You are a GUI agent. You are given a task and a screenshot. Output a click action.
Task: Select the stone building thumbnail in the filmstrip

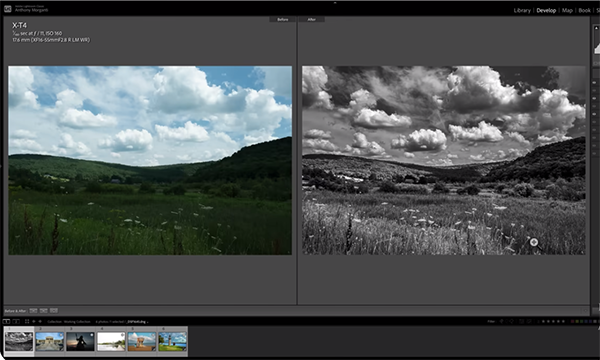(50, 341)
